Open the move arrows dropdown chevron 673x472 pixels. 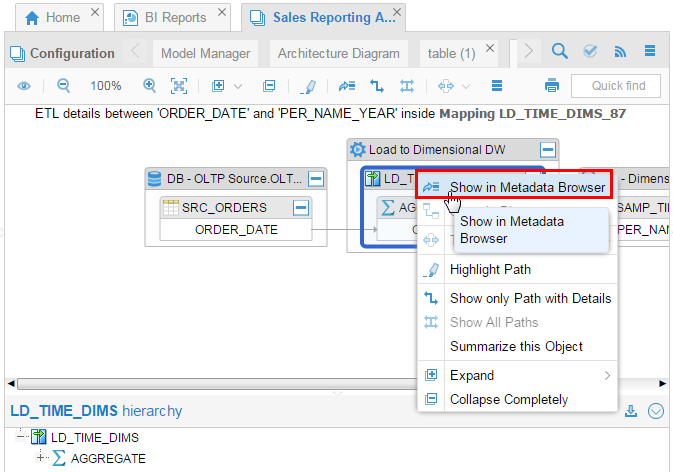click(466, 86)
